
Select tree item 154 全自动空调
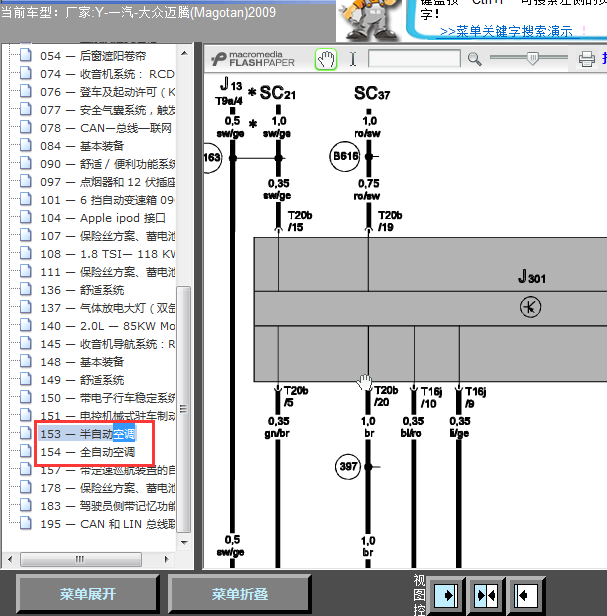[x=88, y=452]
